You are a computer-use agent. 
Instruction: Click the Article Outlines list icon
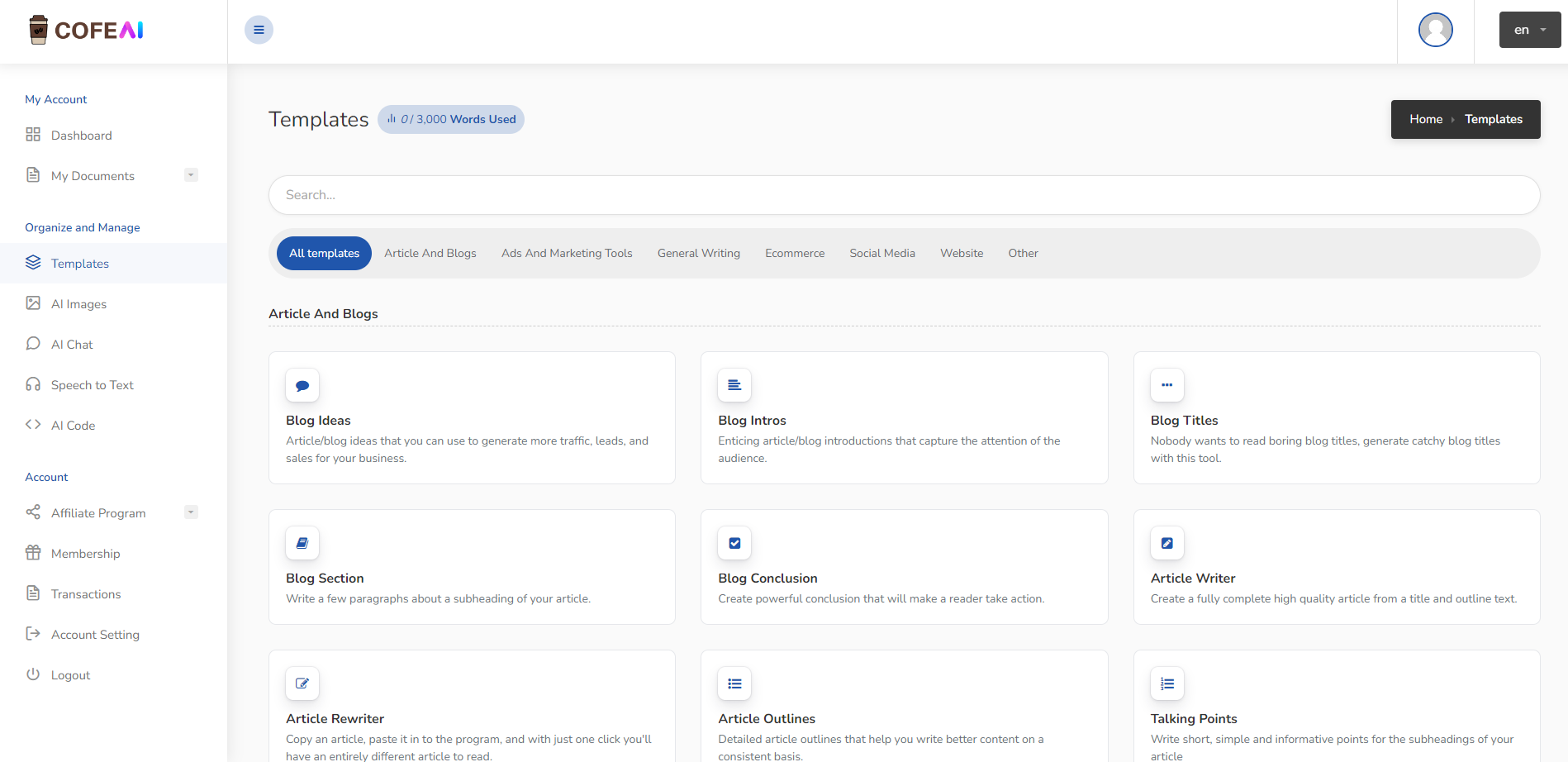click(x=734, y=683)
